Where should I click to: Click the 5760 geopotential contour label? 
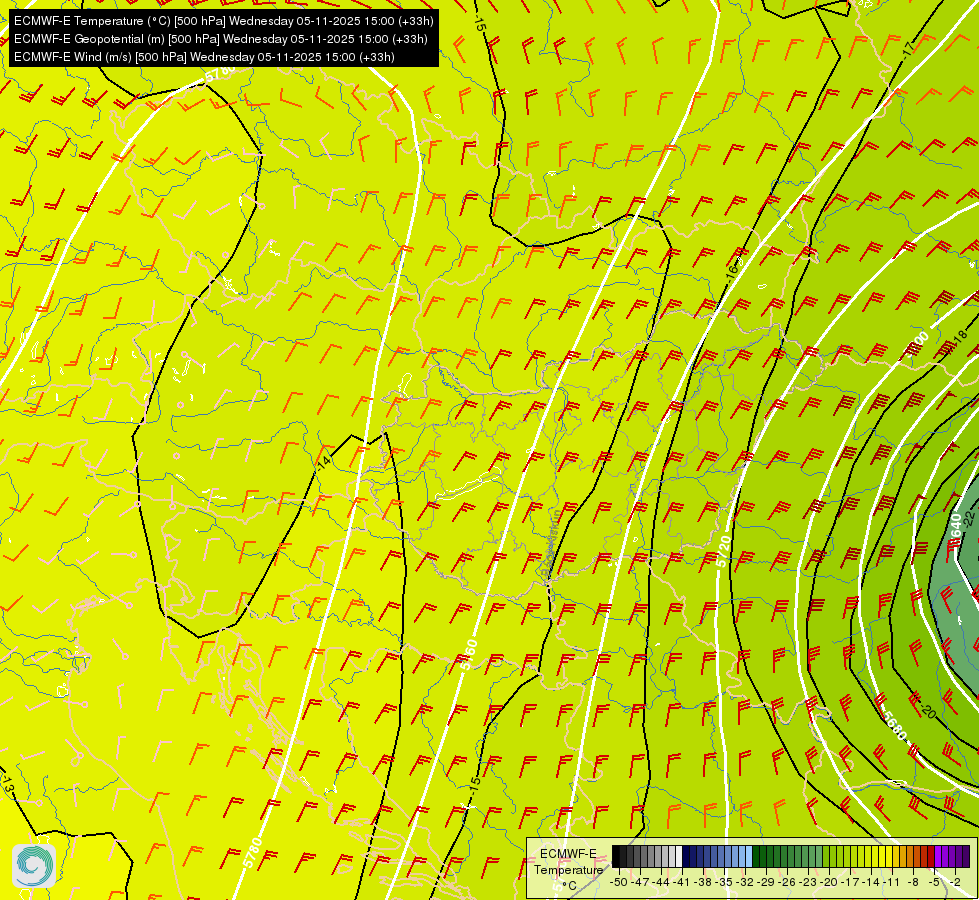tap(469, 655)
